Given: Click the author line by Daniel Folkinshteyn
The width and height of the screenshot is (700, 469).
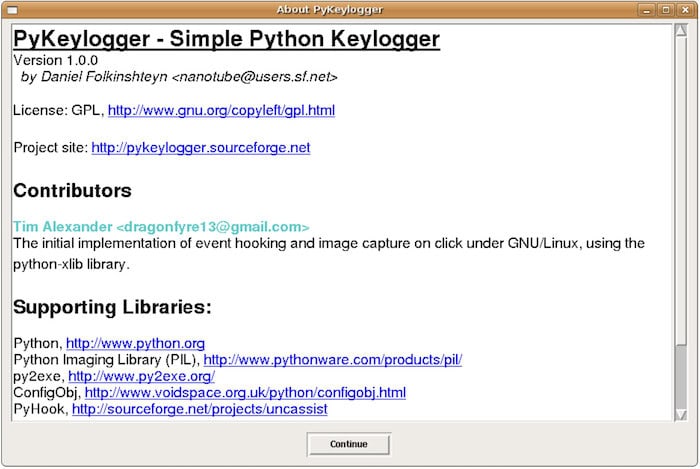Looking at the screenshot, I should [x=179, y=77].
